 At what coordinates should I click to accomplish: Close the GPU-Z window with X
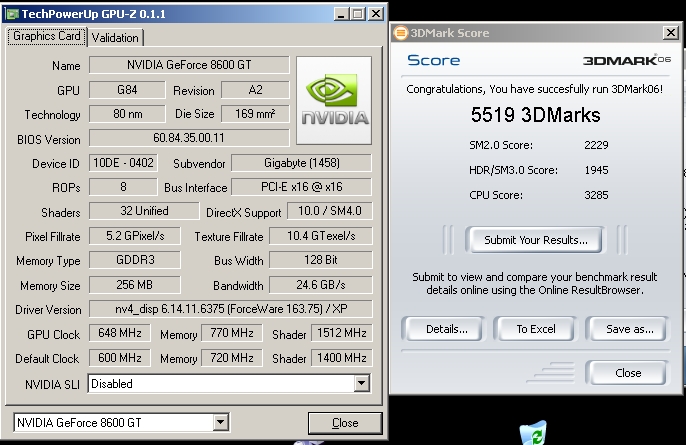(x=375, y=14)
